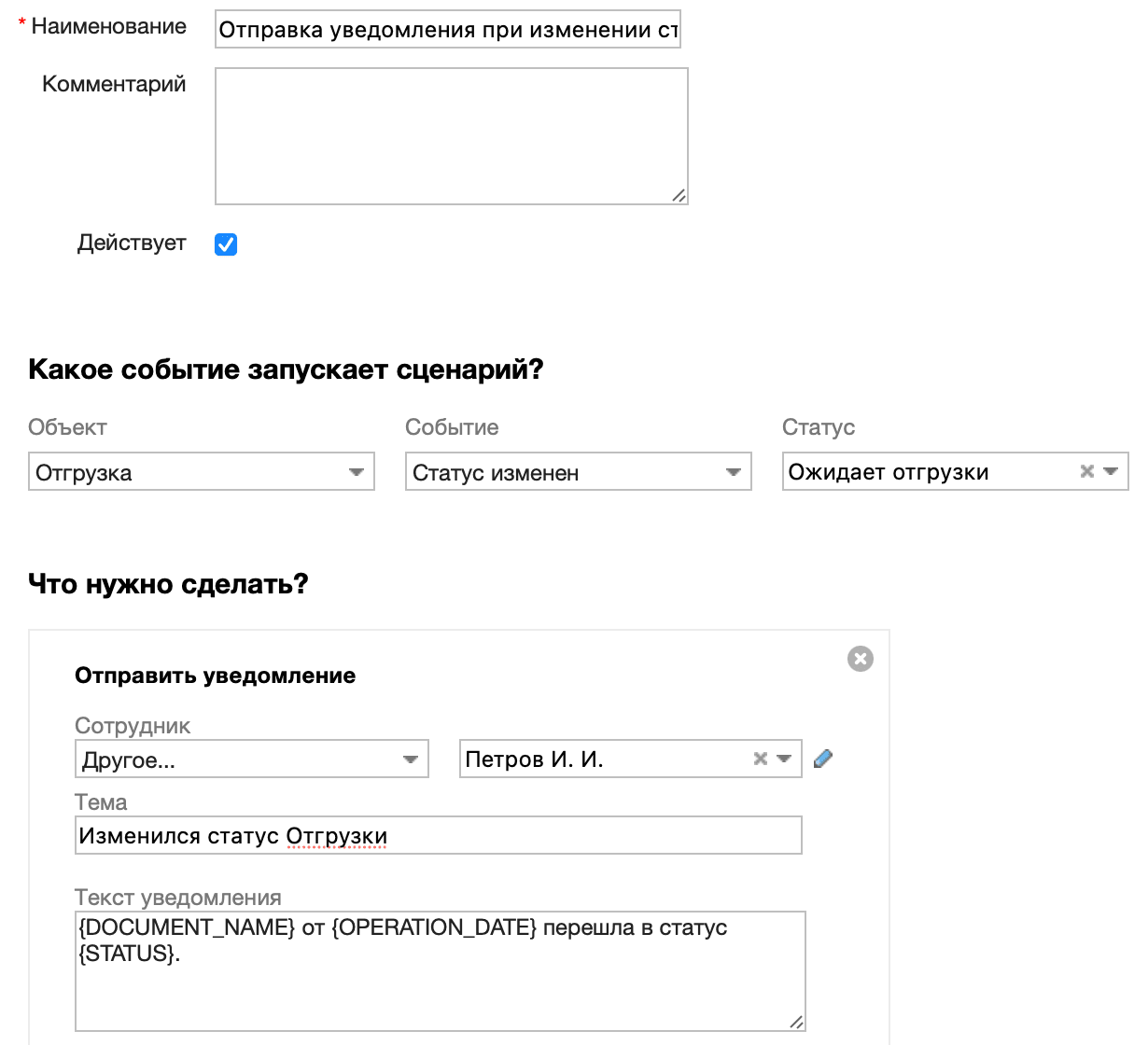
Task: Uncheck the "Действует" checkbox
Action: tap(225, 244)
